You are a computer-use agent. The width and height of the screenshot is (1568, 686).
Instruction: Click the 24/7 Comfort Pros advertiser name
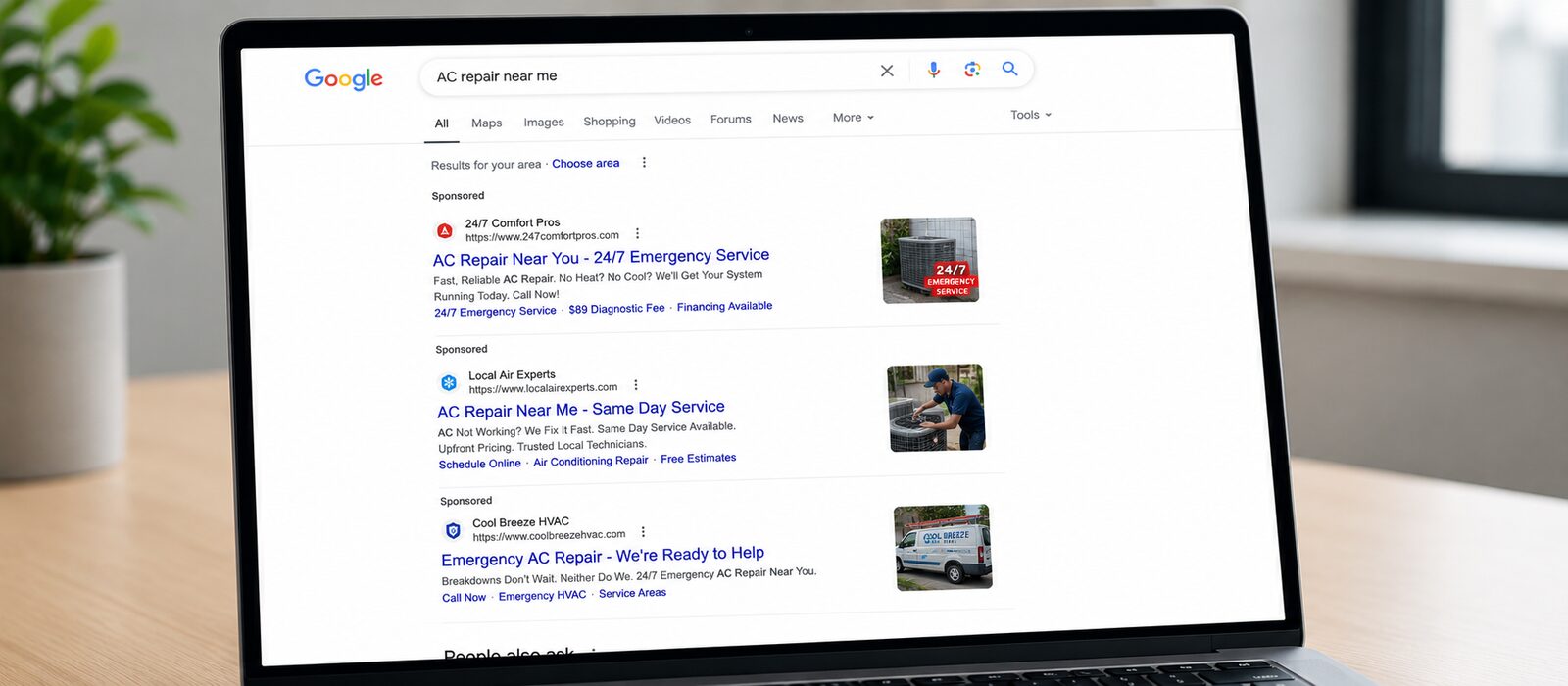(513, 223)
